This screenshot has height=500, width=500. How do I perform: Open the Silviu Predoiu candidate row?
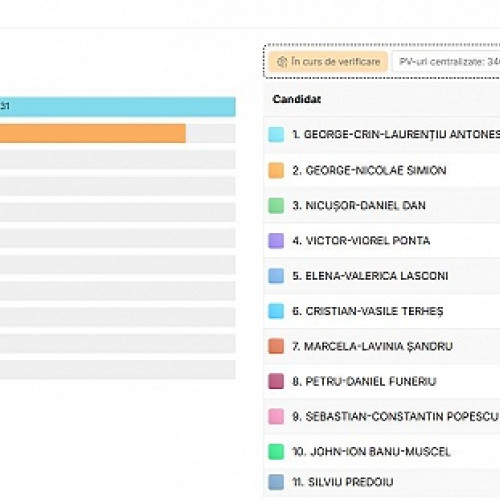pyautogui.click(x=382, y=482)
